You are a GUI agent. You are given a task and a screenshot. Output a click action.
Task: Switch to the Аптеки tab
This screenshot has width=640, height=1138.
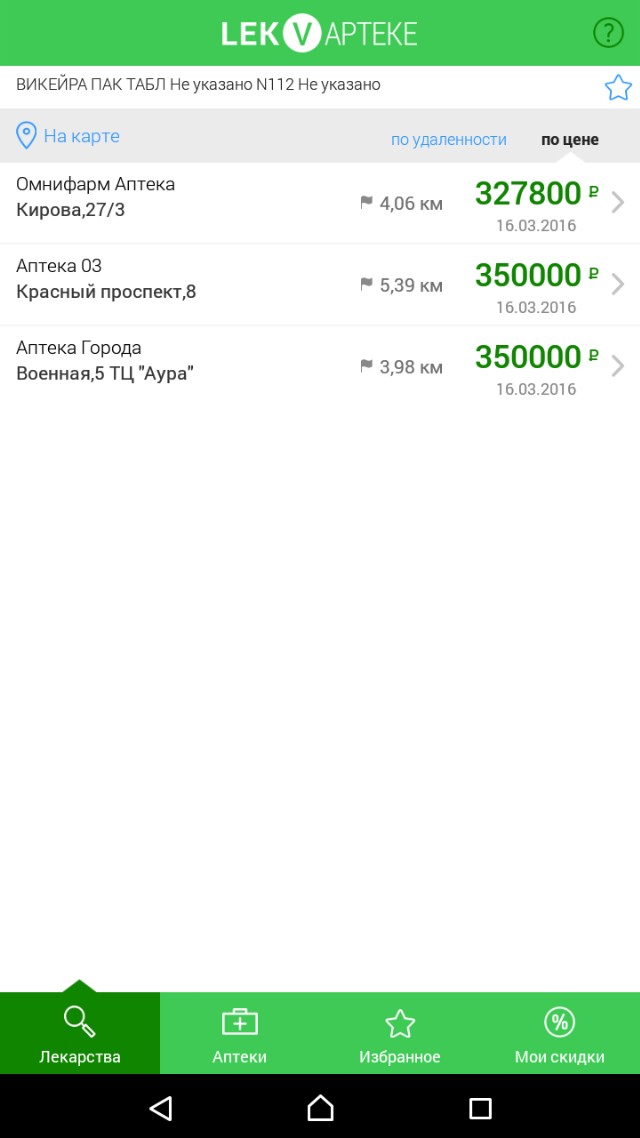240,1033
